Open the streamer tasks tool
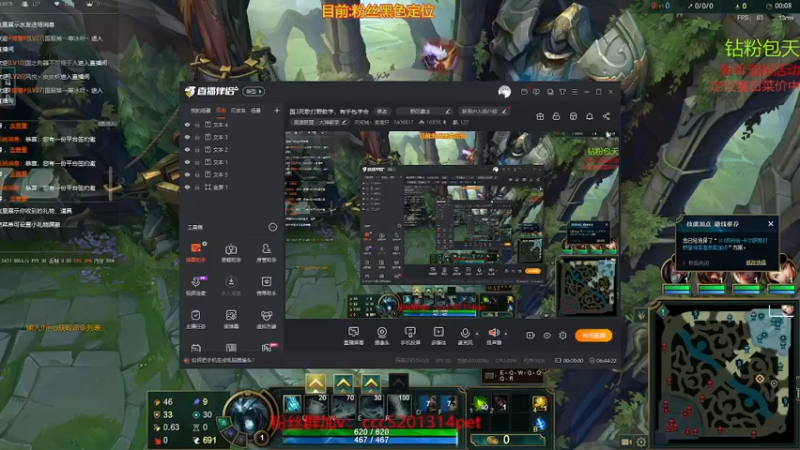The image size is (800, 450). (x=196, y=319)
